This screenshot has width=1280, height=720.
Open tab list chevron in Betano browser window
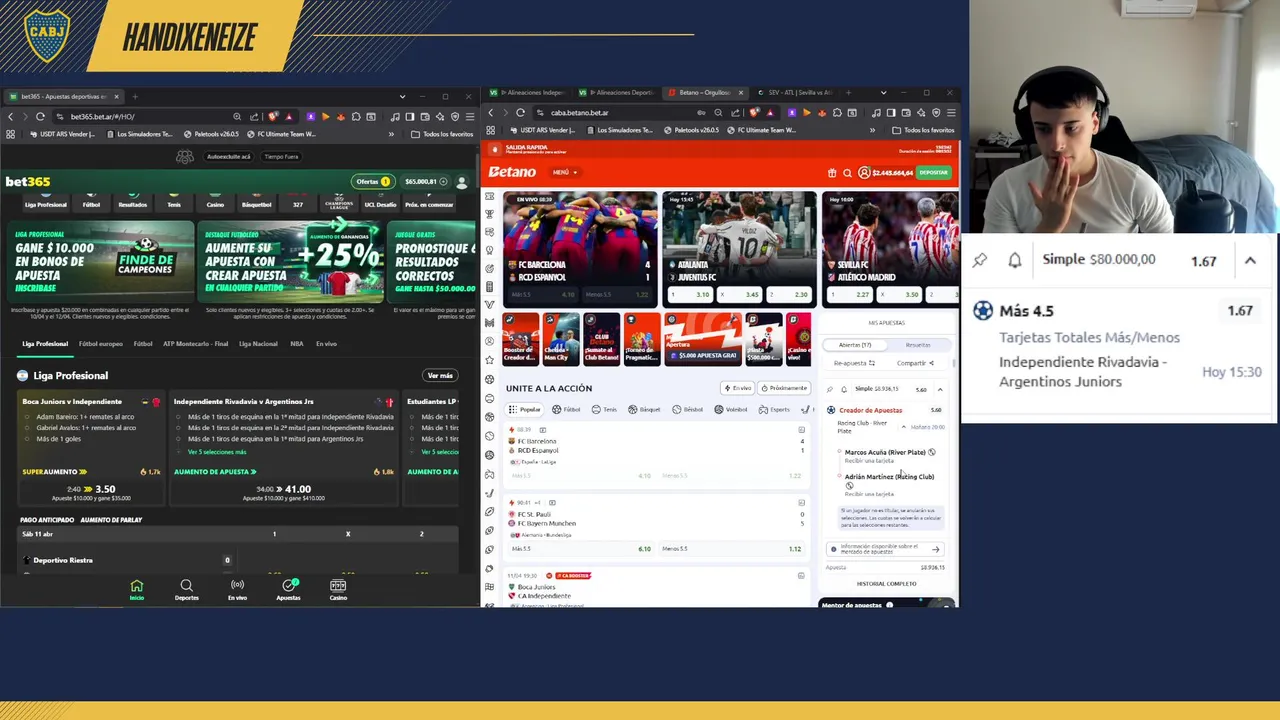[x=883, y=93]
